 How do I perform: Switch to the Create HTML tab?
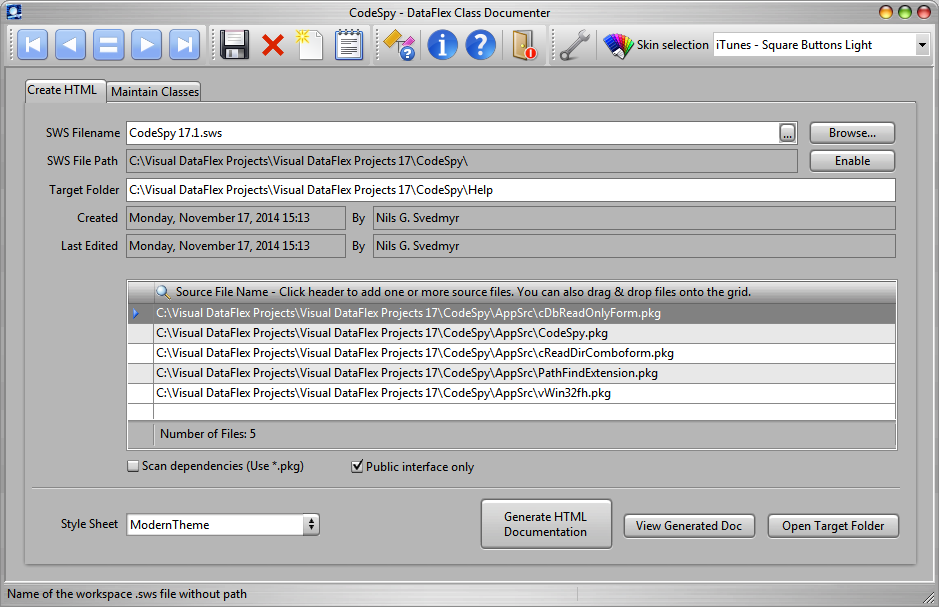pyautogui.click(x=62, y=90)
